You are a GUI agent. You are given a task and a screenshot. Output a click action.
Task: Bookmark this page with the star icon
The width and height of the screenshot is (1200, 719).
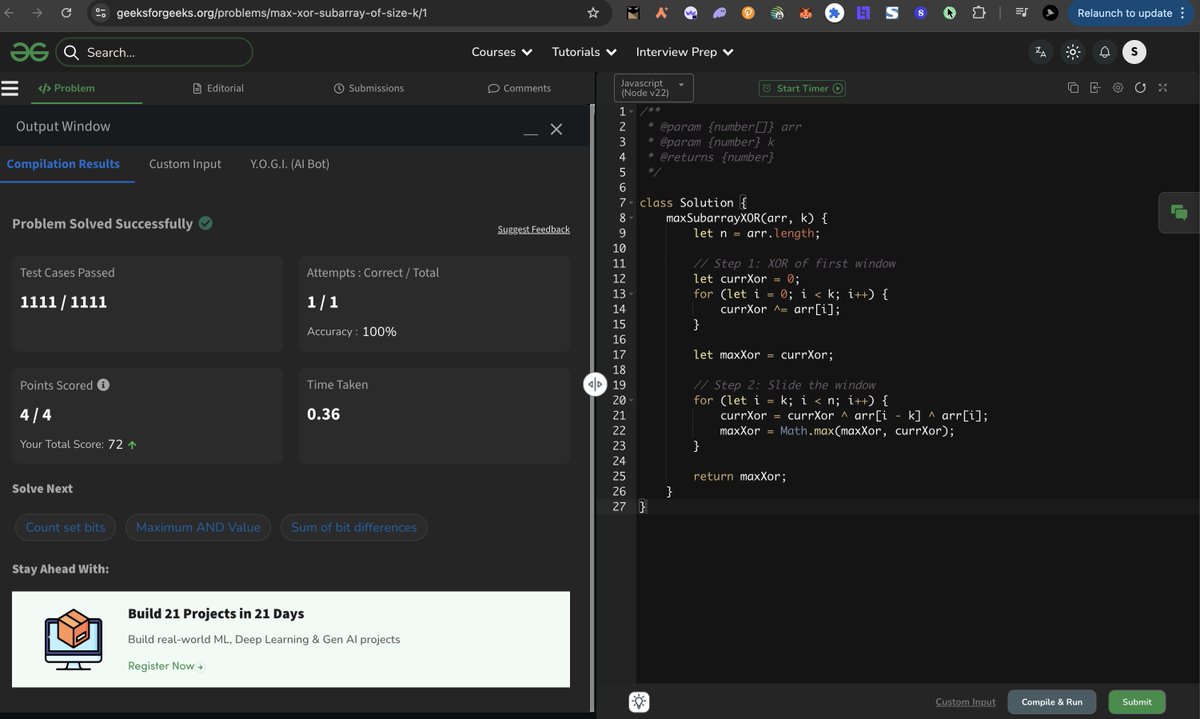(x=593, y=13)
